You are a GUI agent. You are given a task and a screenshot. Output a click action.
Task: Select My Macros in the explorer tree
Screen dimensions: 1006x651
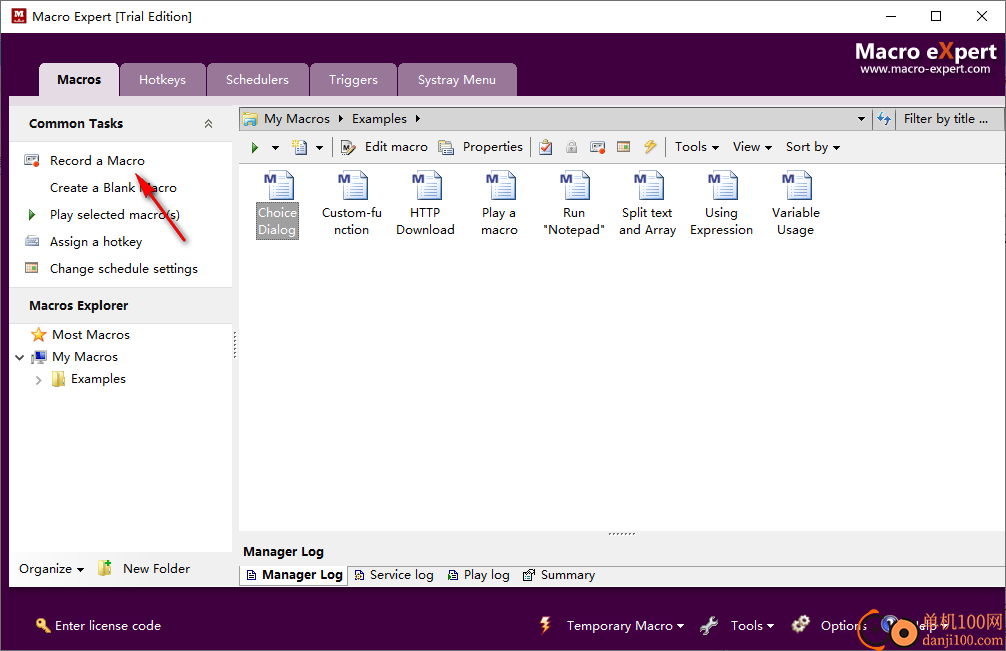tap(85, 357)
